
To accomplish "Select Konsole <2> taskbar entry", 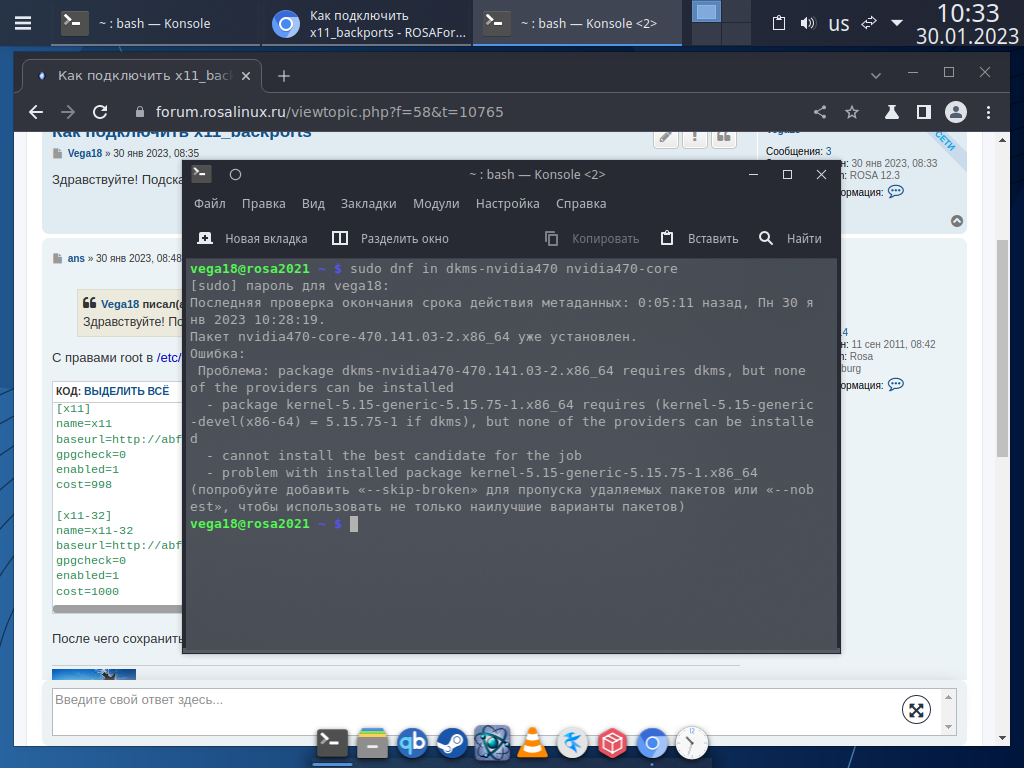I will pyautogui.click(x=577, y=24).
